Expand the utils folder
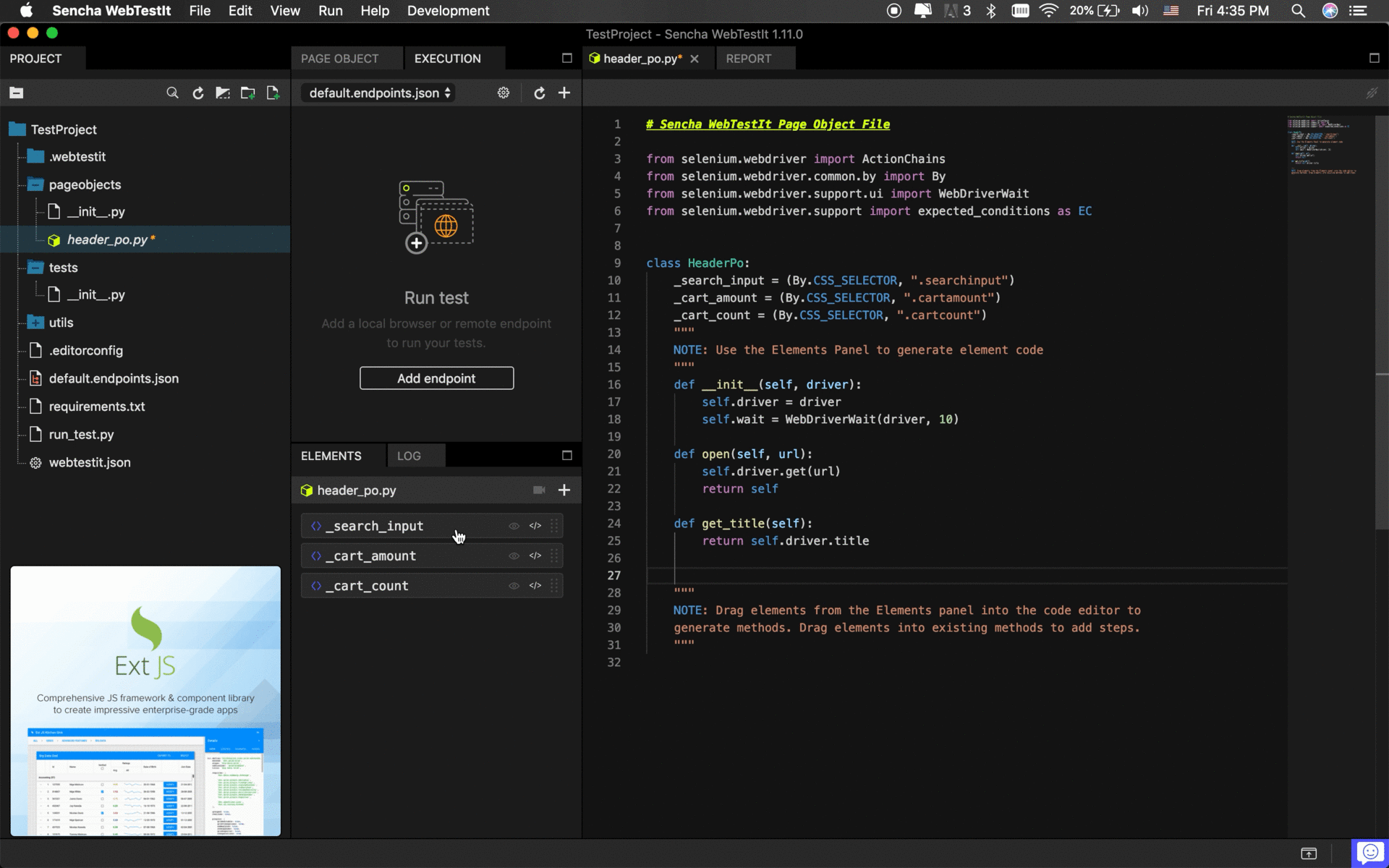The width and height of the screenshot is (1389, 868). [x=35, y=323]
